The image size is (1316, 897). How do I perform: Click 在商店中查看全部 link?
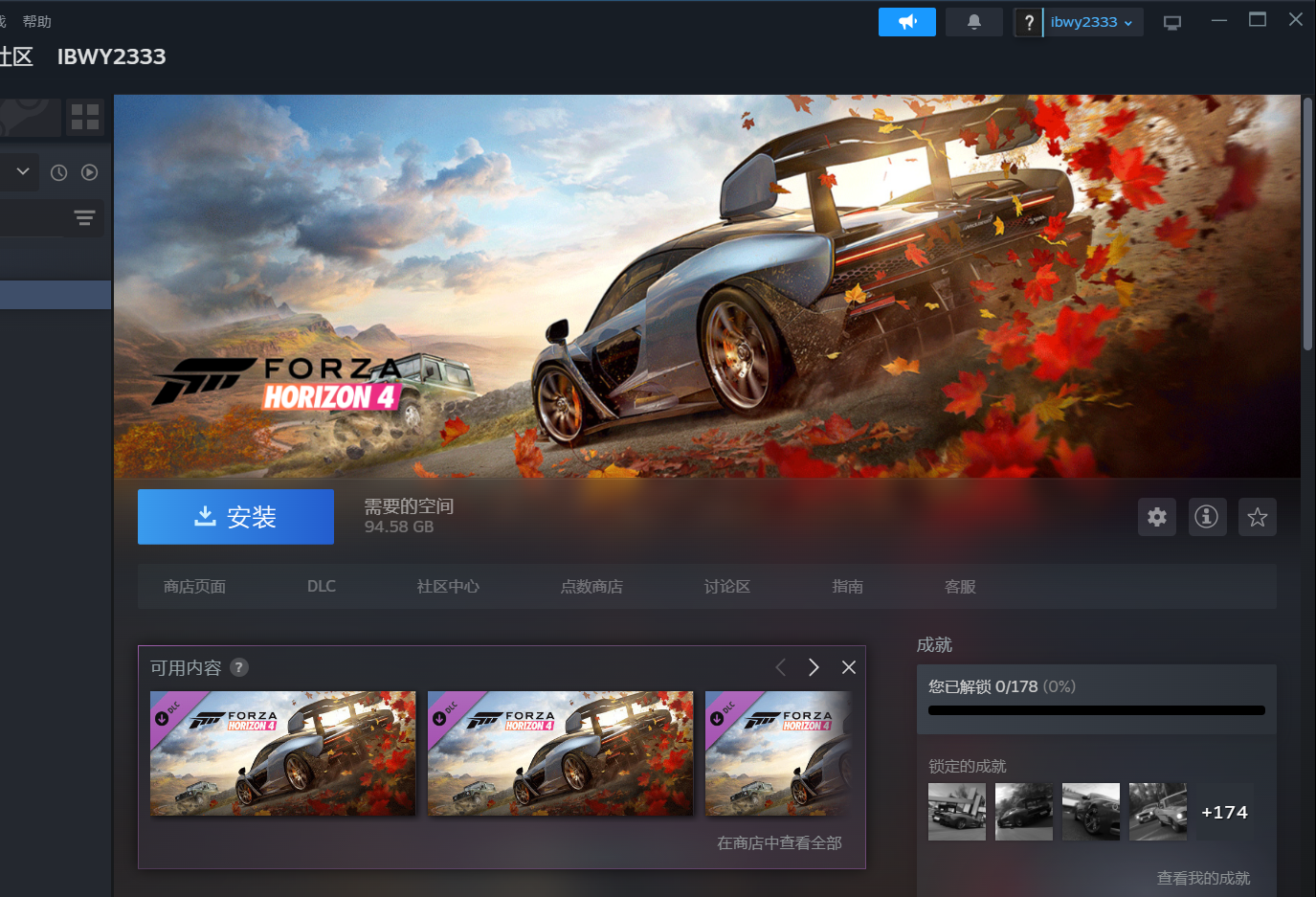coord(779,843)
